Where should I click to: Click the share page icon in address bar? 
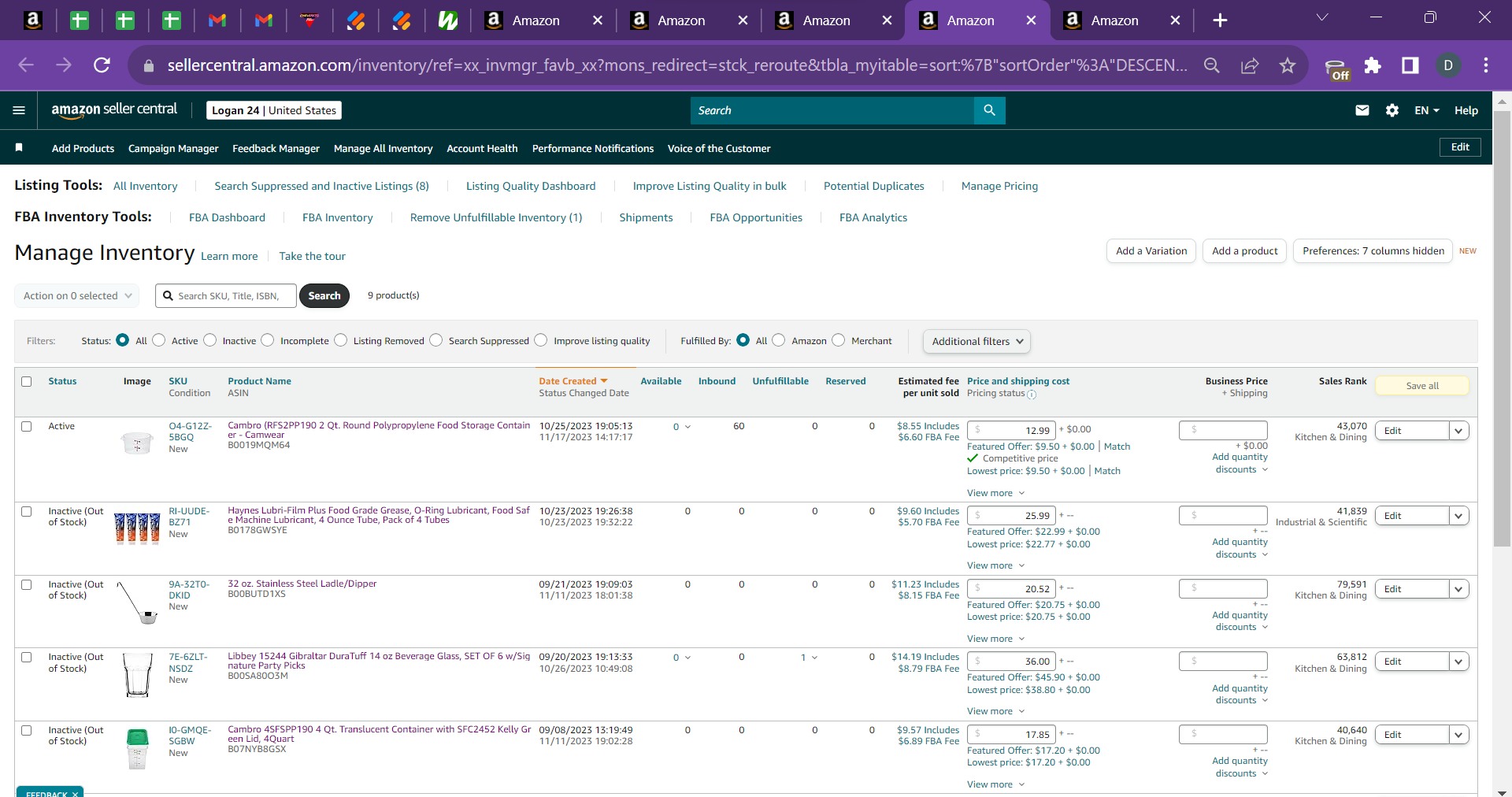click(1250, 65)
